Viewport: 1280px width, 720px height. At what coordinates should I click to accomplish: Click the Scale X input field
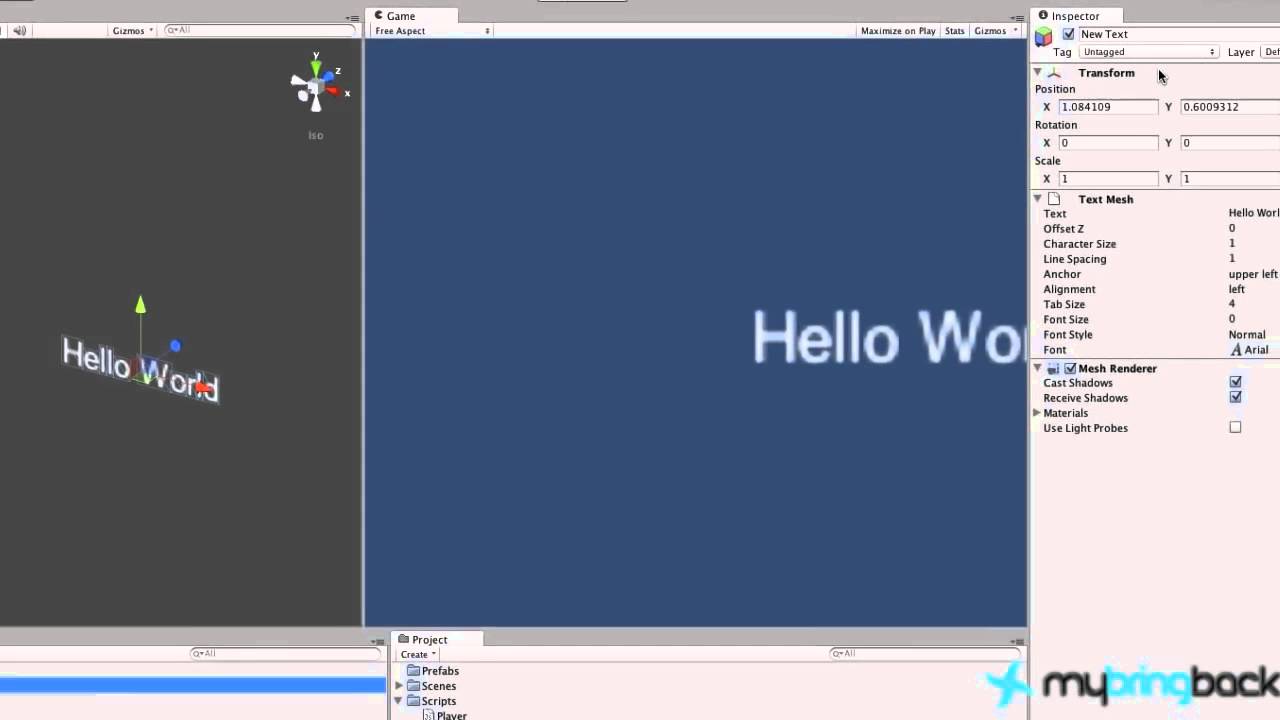[1108, 179]
